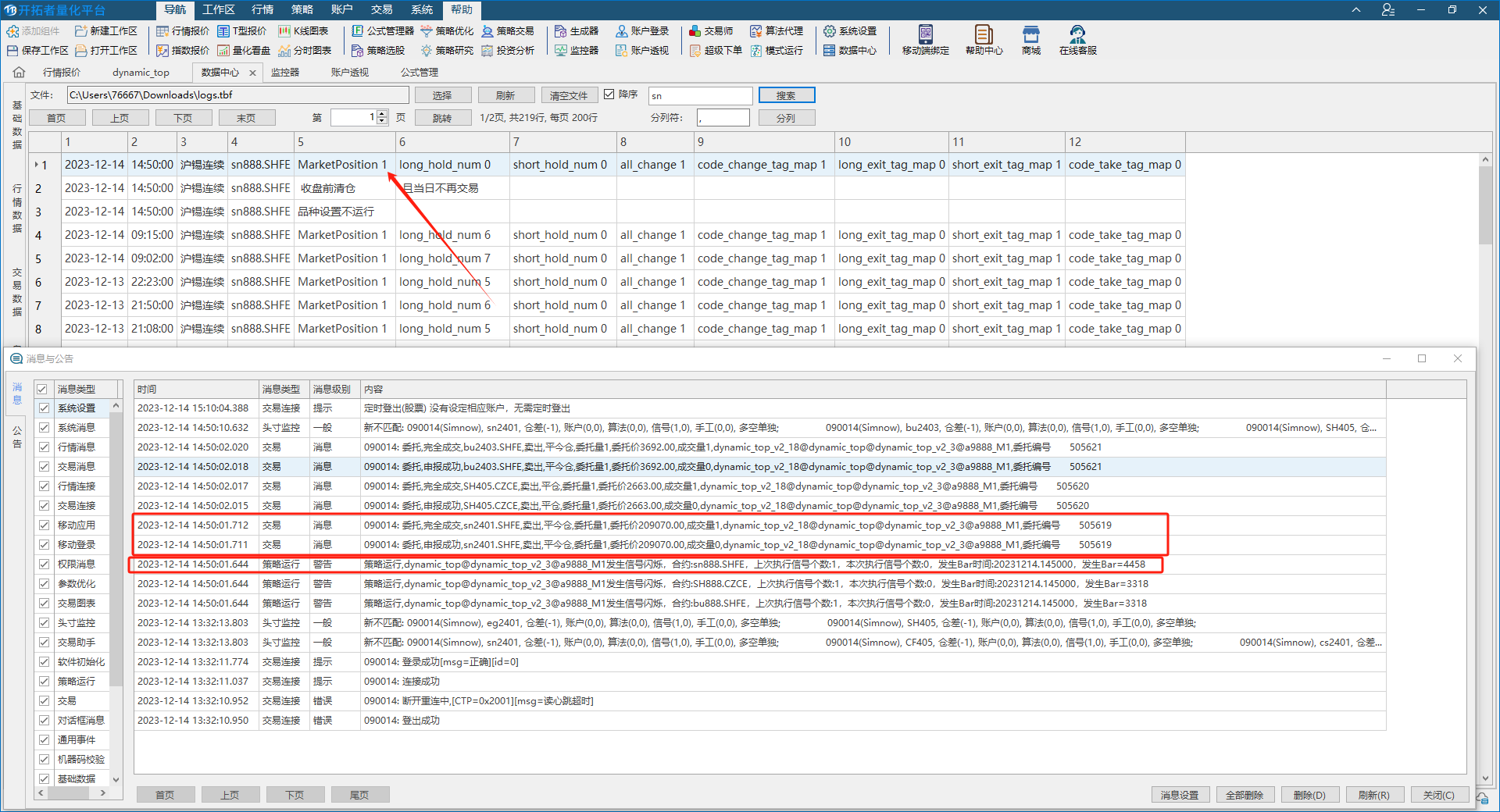1500x812 pixels.
Task: Click data table vertical scrollbar
Action: [1485, 206]
